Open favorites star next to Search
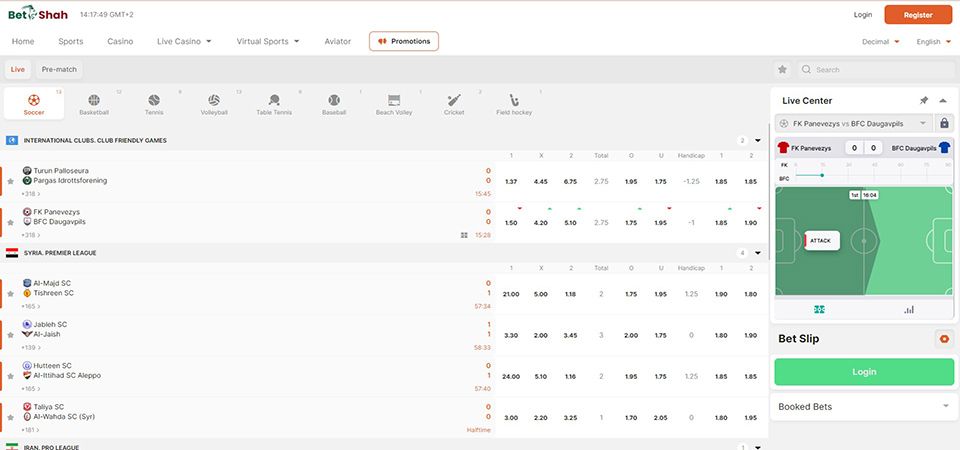The width and height of the screenshot is (960, 450). point(782,70)
